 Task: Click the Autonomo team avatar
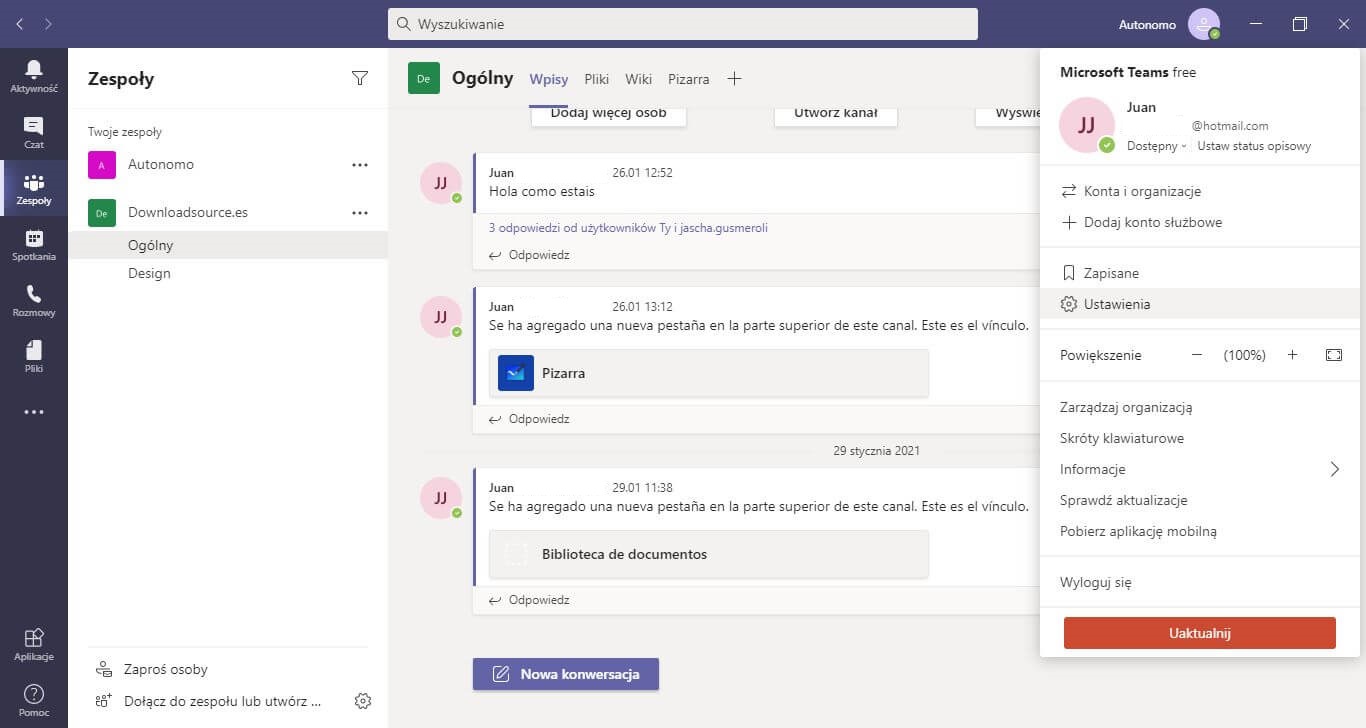[102, 165]
